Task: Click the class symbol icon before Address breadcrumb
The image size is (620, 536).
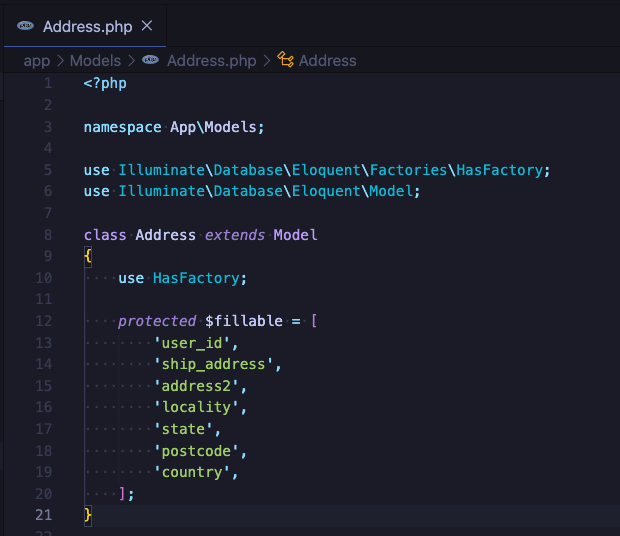Action: point(285,61)
